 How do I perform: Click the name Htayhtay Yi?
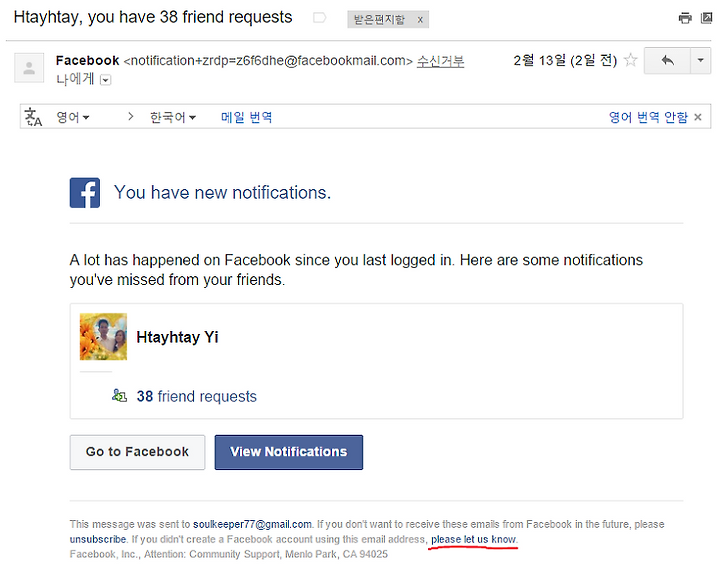[x=177, y=337]
